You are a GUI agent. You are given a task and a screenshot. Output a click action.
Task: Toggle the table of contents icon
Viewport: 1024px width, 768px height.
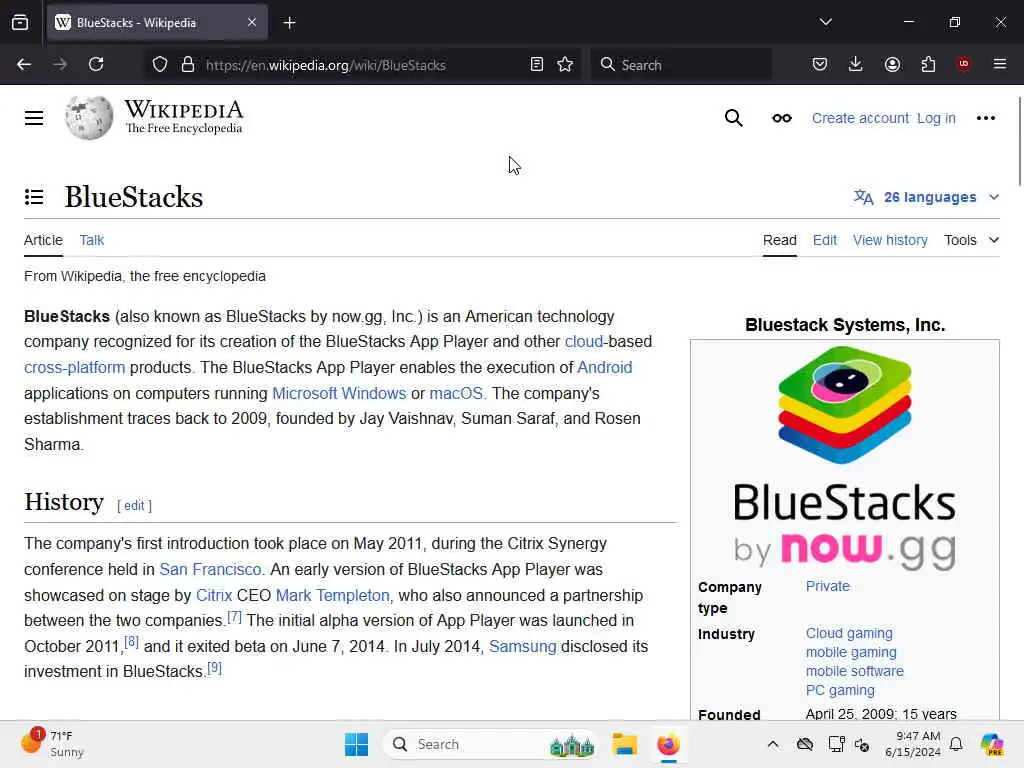34,197
